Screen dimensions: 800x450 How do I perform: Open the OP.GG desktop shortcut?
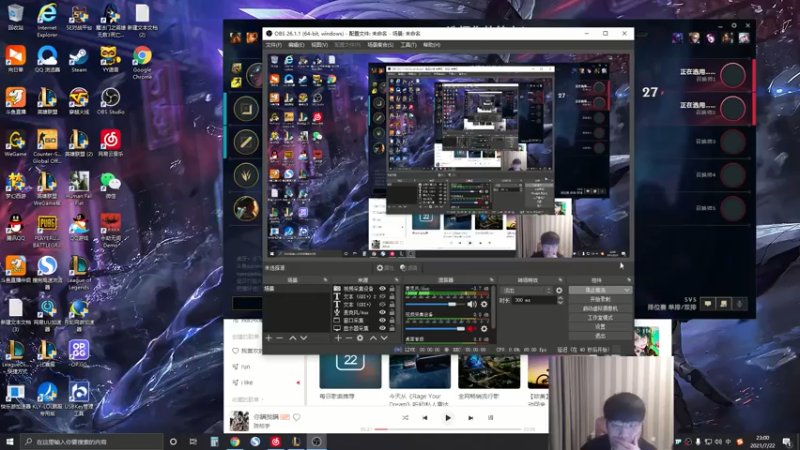(79, 354)
